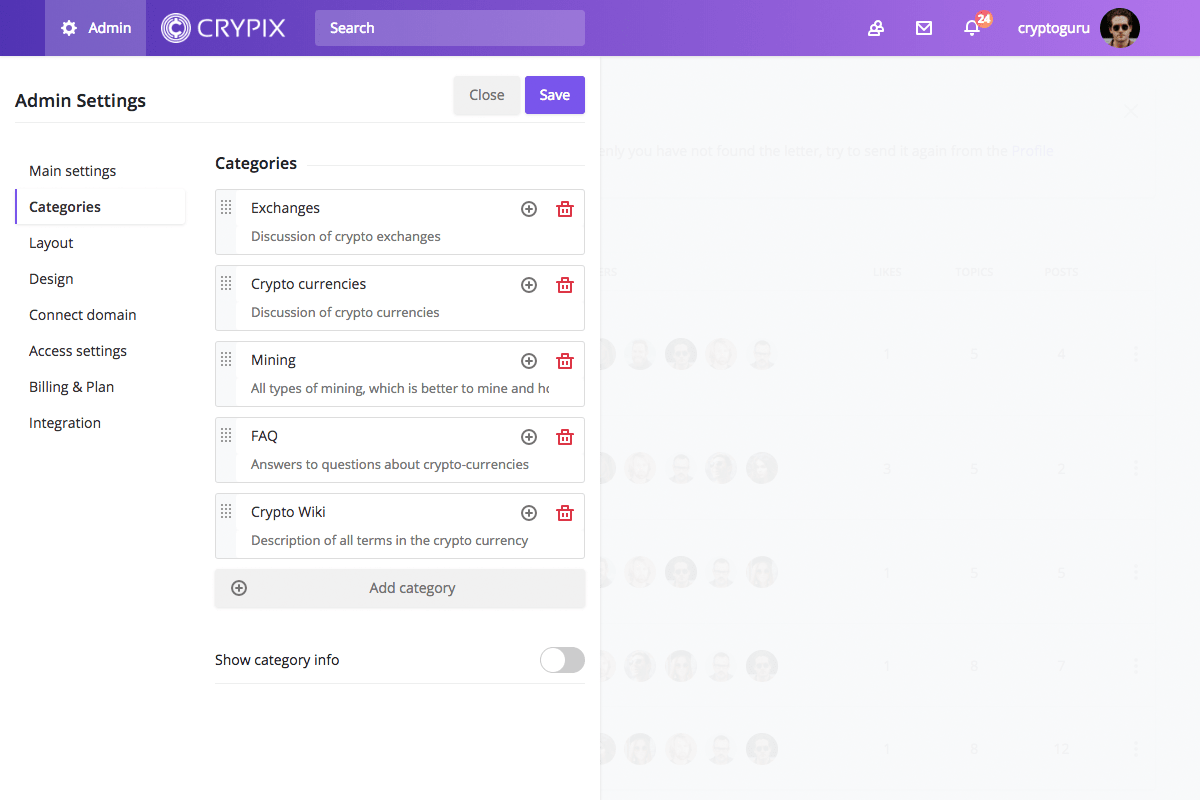Screen dimensions: 1200x800
Task: Delete the Exchanges category with trash icon
Action: [x=565, y=208]
